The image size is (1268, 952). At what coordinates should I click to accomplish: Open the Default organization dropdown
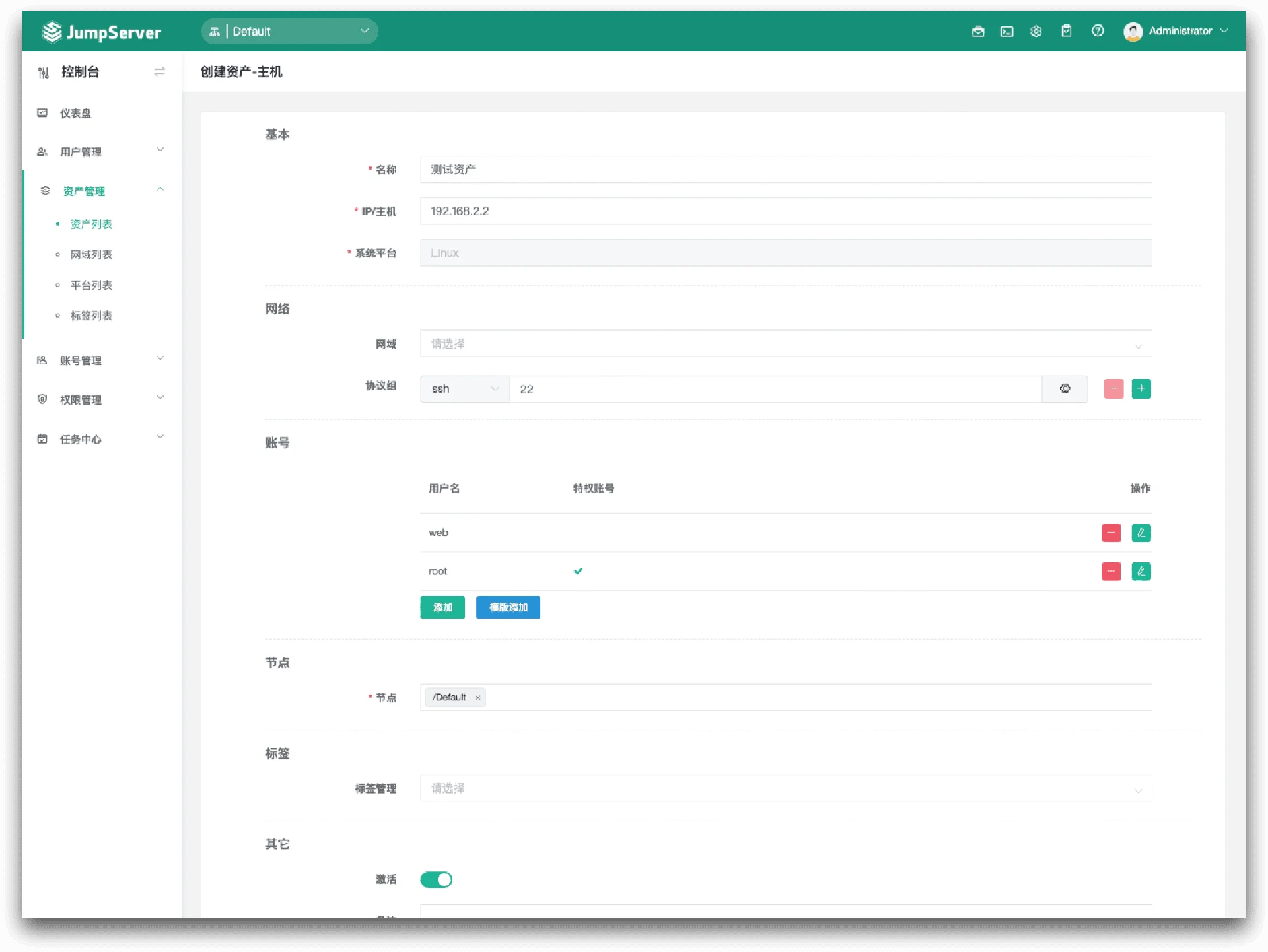pos(290,32)
